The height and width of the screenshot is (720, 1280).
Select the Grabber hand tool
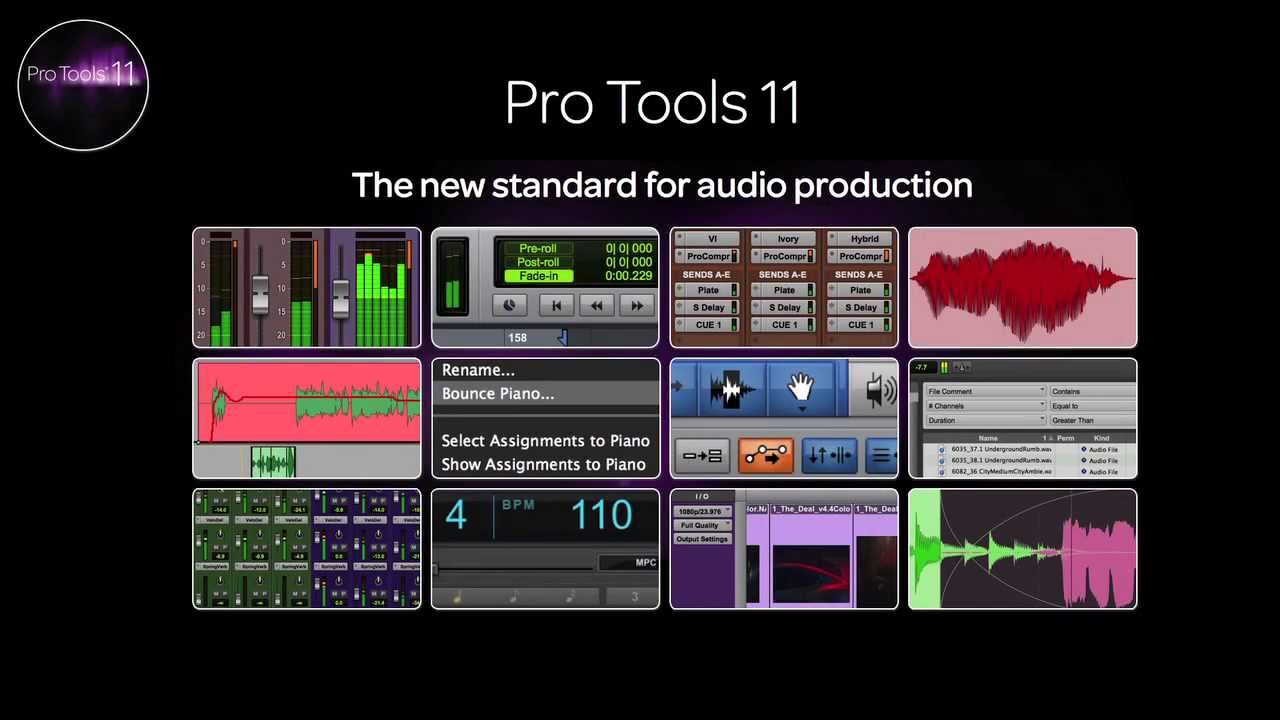[x=801, y=387]
